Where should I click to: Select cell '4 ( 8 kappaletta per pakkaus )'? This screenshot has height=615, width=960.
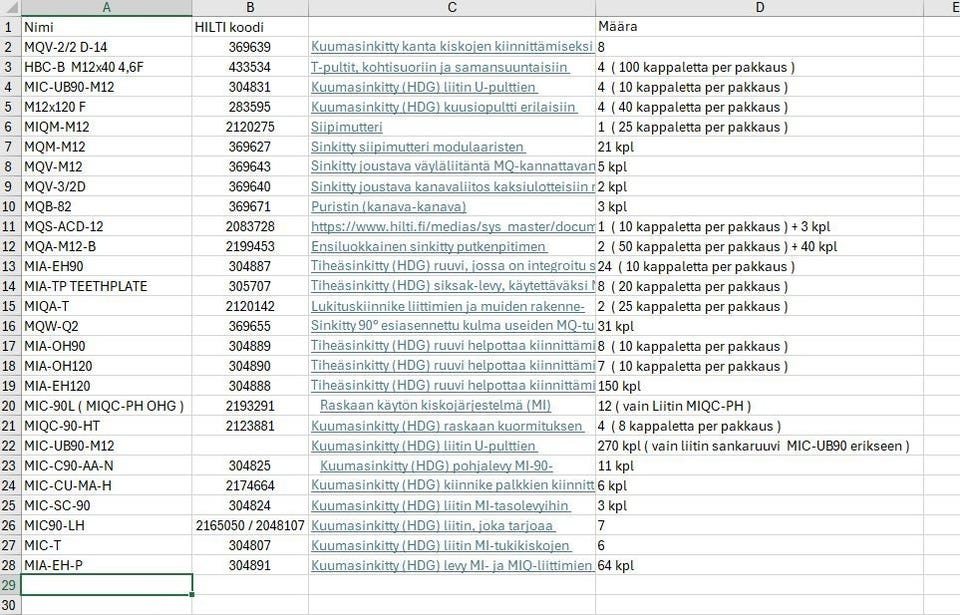coord(759,426)
